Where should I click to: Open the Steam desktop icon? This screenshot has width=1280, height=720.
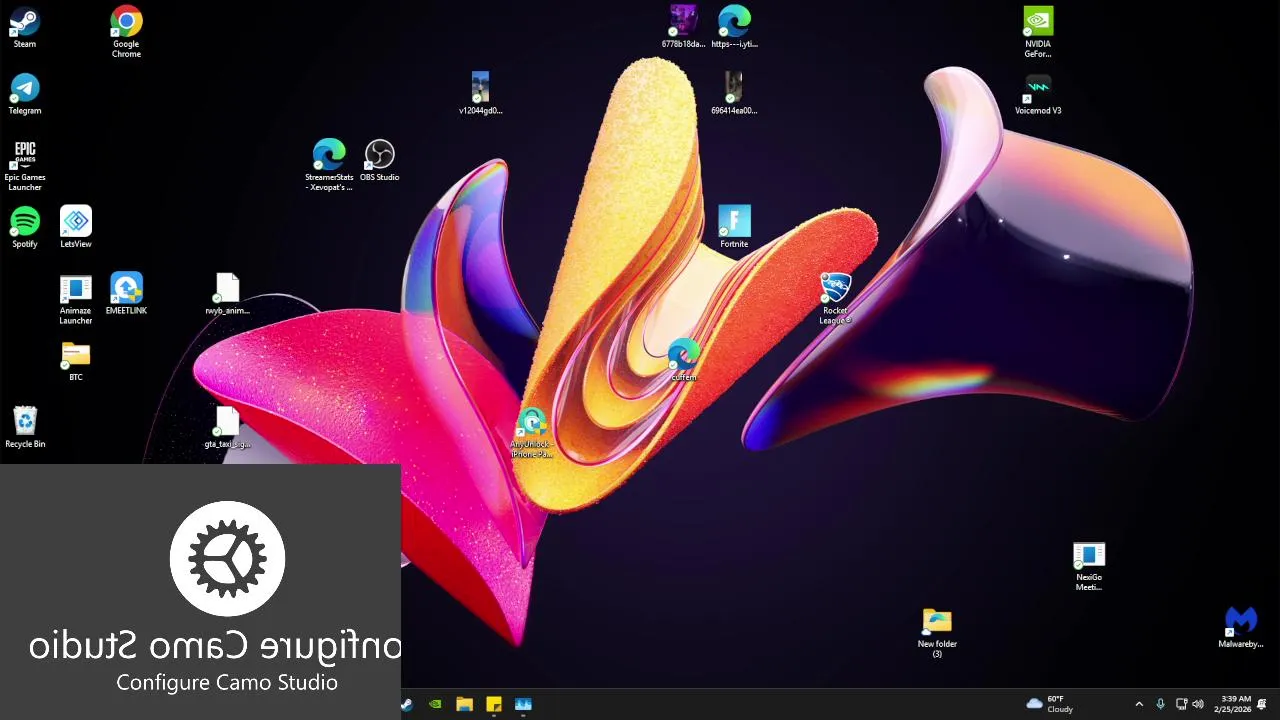pos(25,28)
